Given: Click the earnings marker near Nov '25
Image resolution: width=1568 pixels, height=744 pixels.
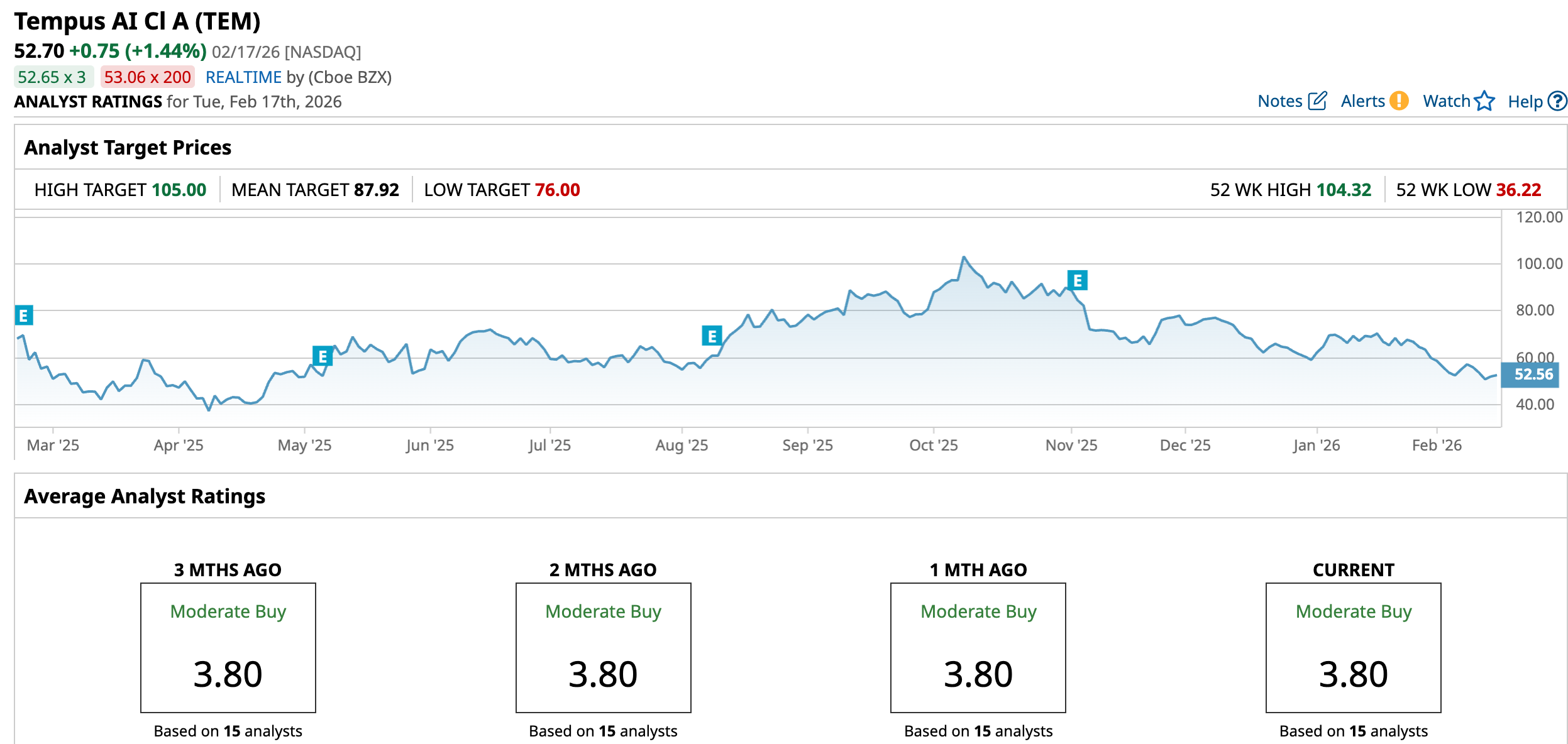Looking at the screenshot, I should click(x=1078, y=280).
